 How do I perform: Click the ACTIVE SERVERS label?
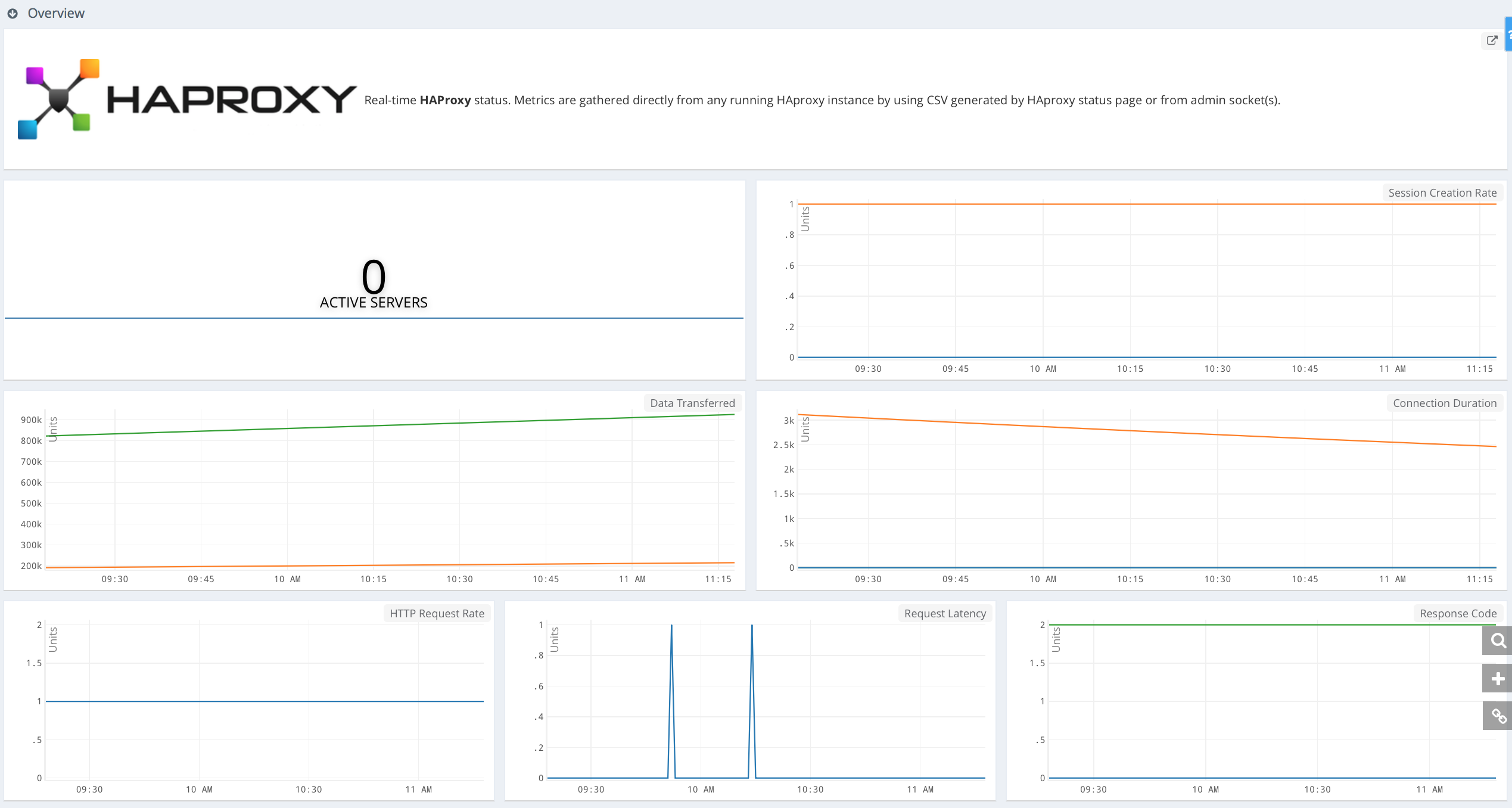(x=374, y=302)
